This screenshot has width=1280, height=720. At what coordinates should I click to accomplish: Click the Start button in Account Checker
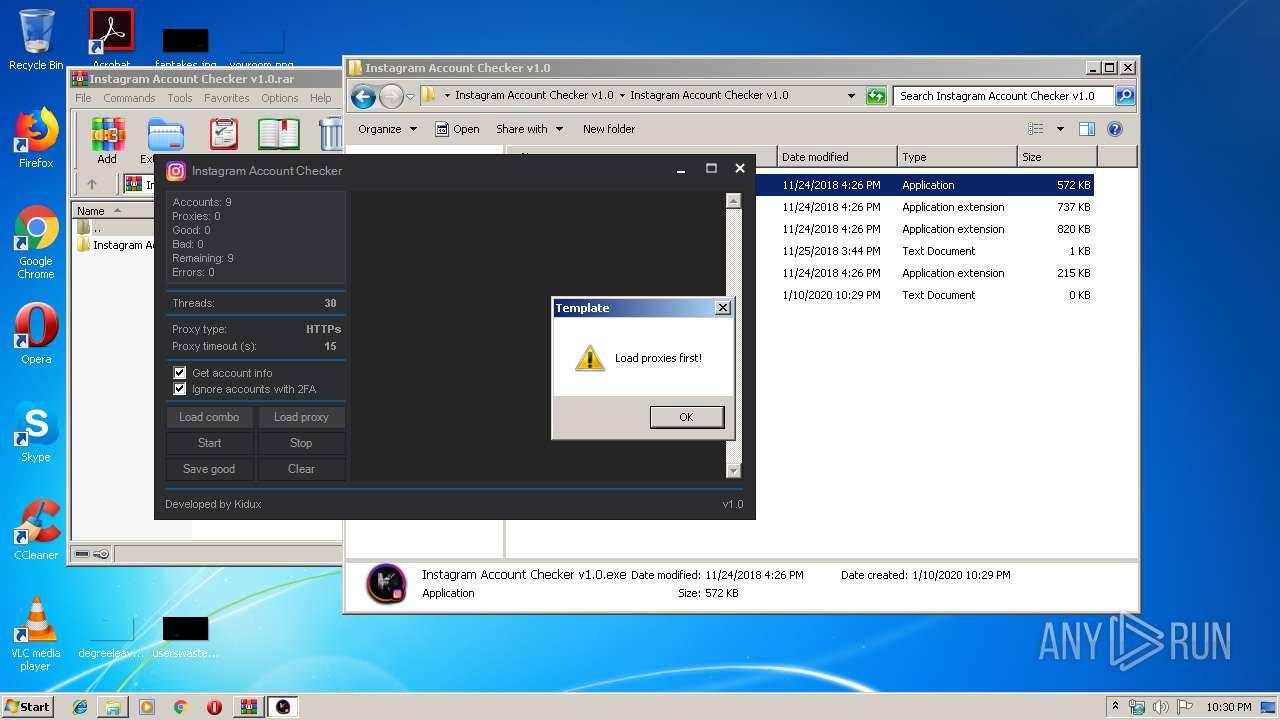209,443
